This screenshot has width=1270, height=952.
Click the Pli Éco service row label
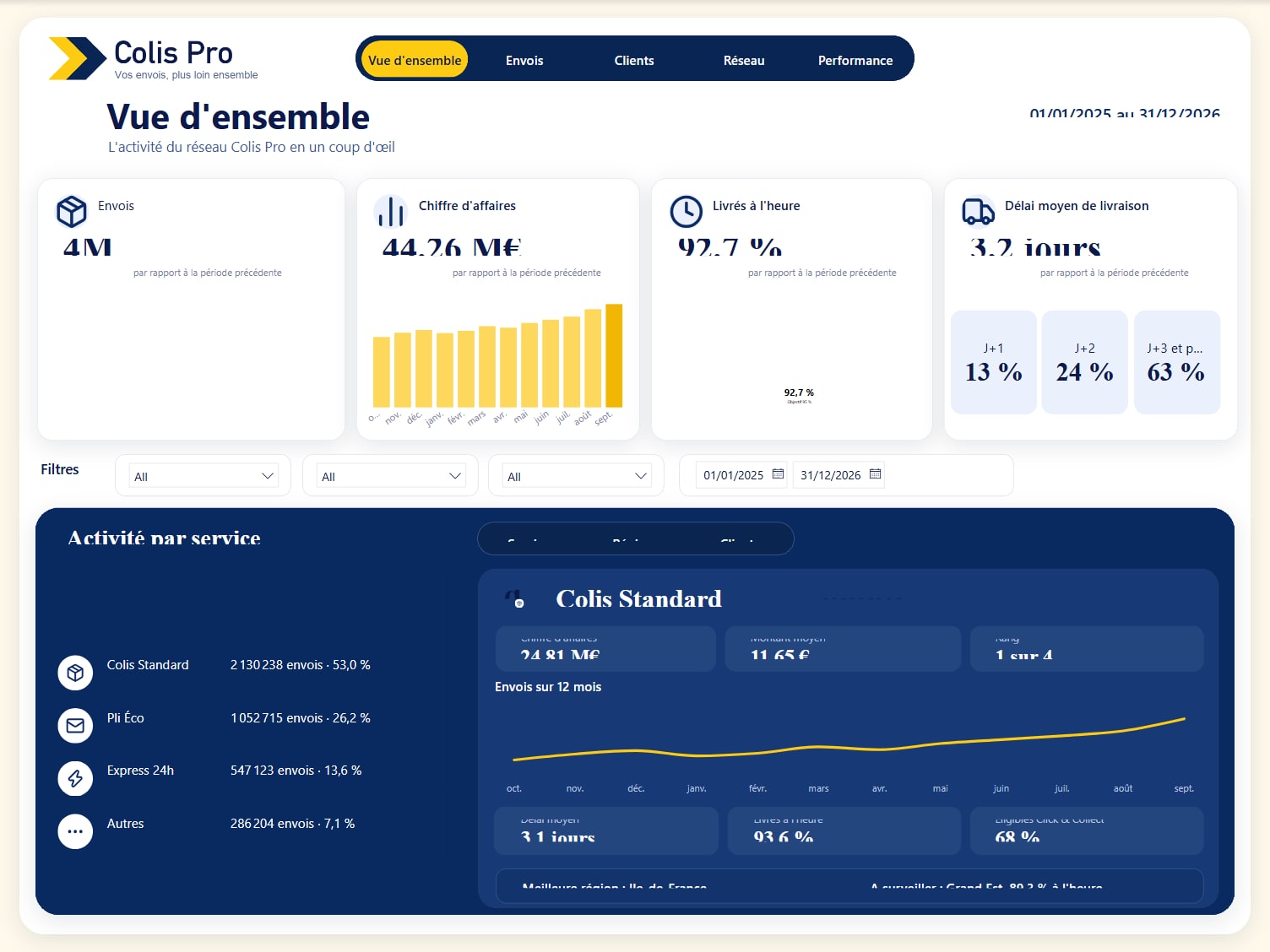click(126, 718)
